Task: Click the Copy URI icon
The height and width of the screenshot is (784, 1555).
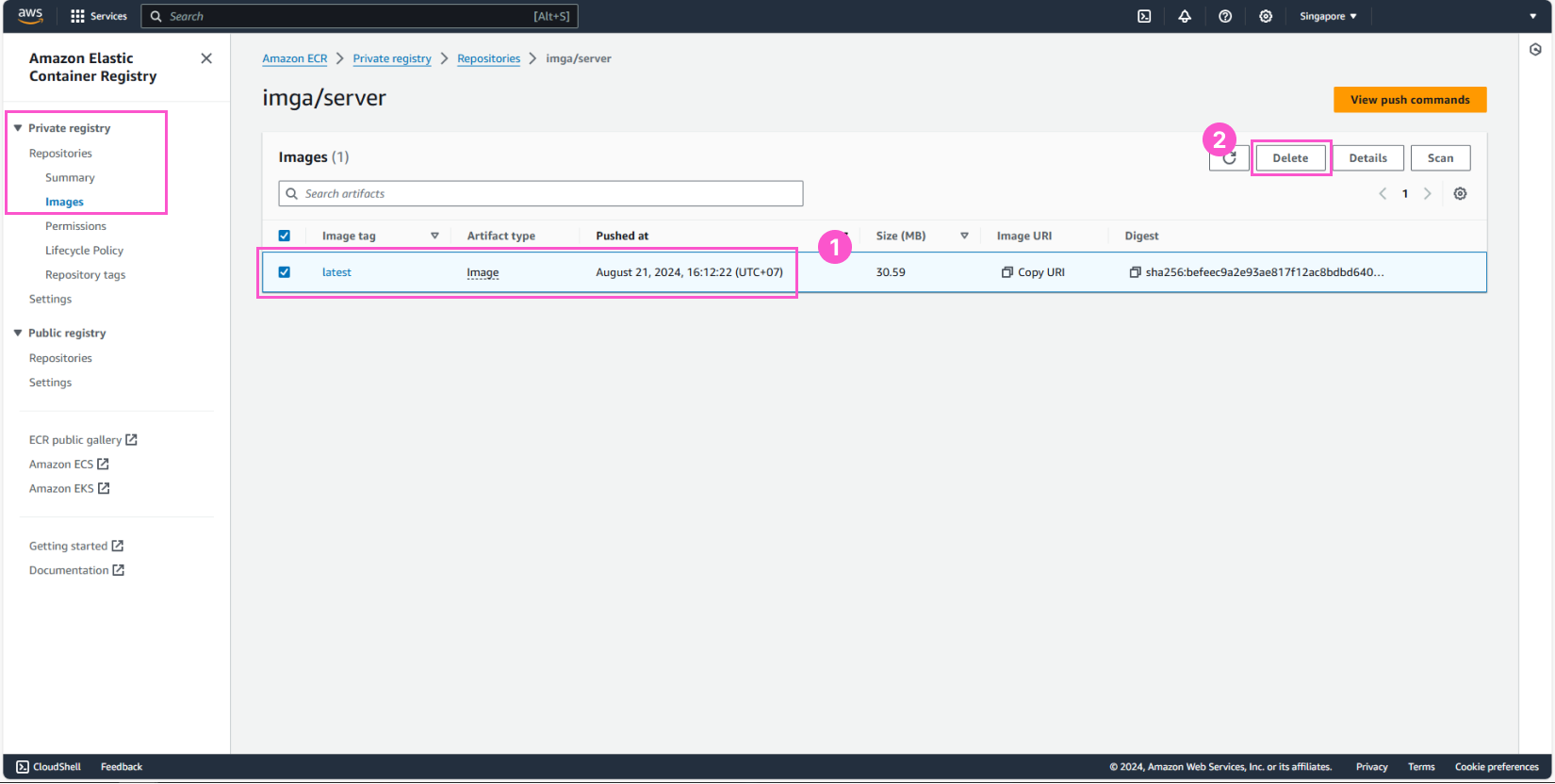Action: (x=1007, y=272)
